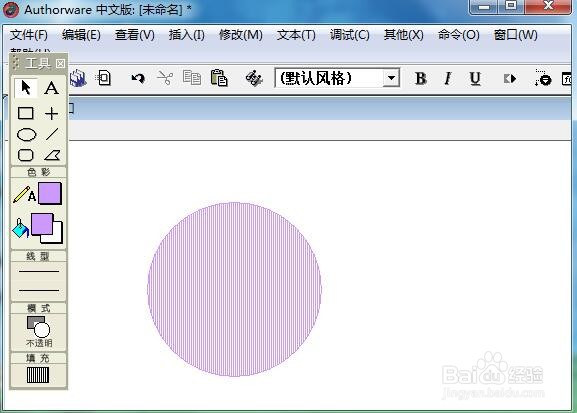Pick the diagonal line tool
577x413 pixels.
pyautogui.click(x=52, y=134)
